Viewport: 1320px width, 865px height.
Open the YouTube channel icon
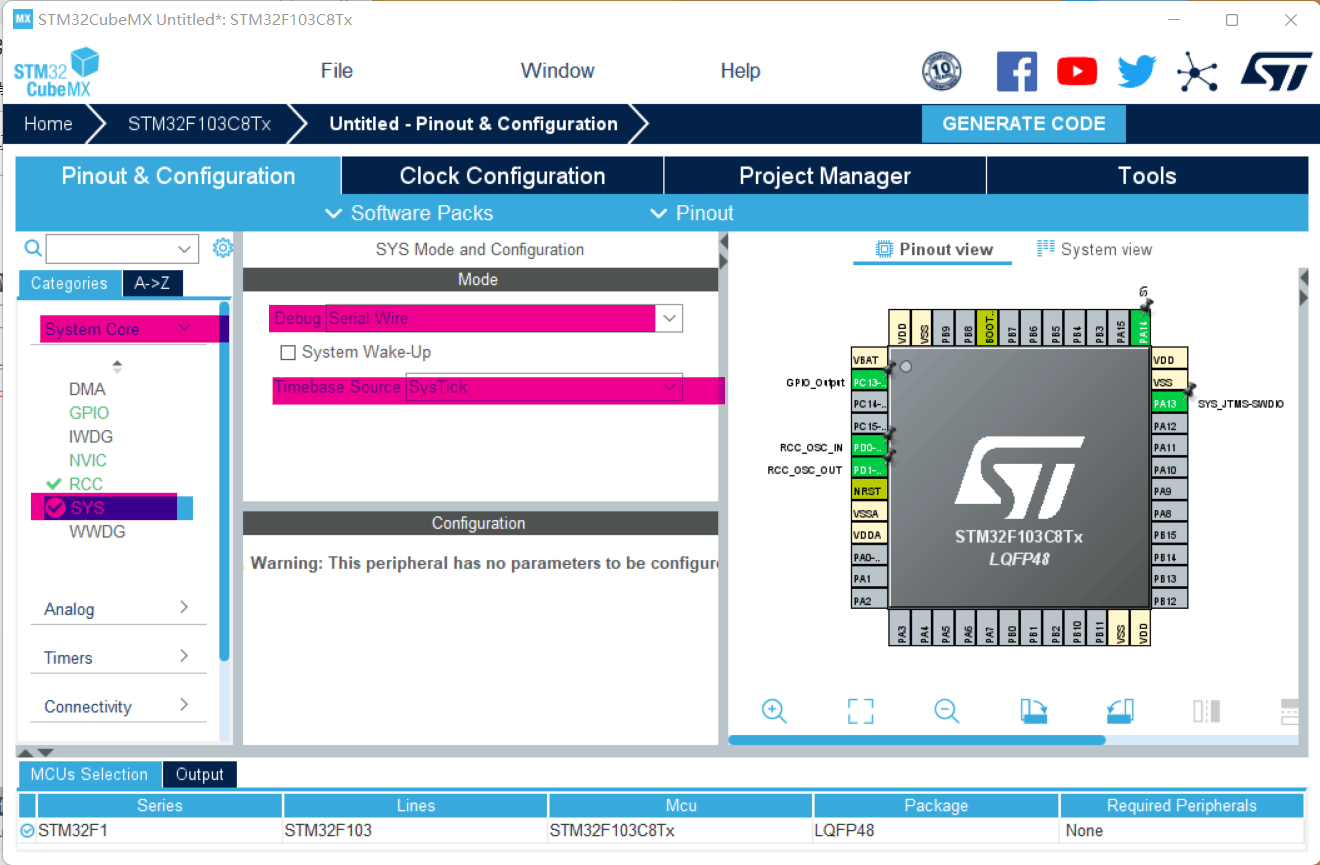(1077, 71)
